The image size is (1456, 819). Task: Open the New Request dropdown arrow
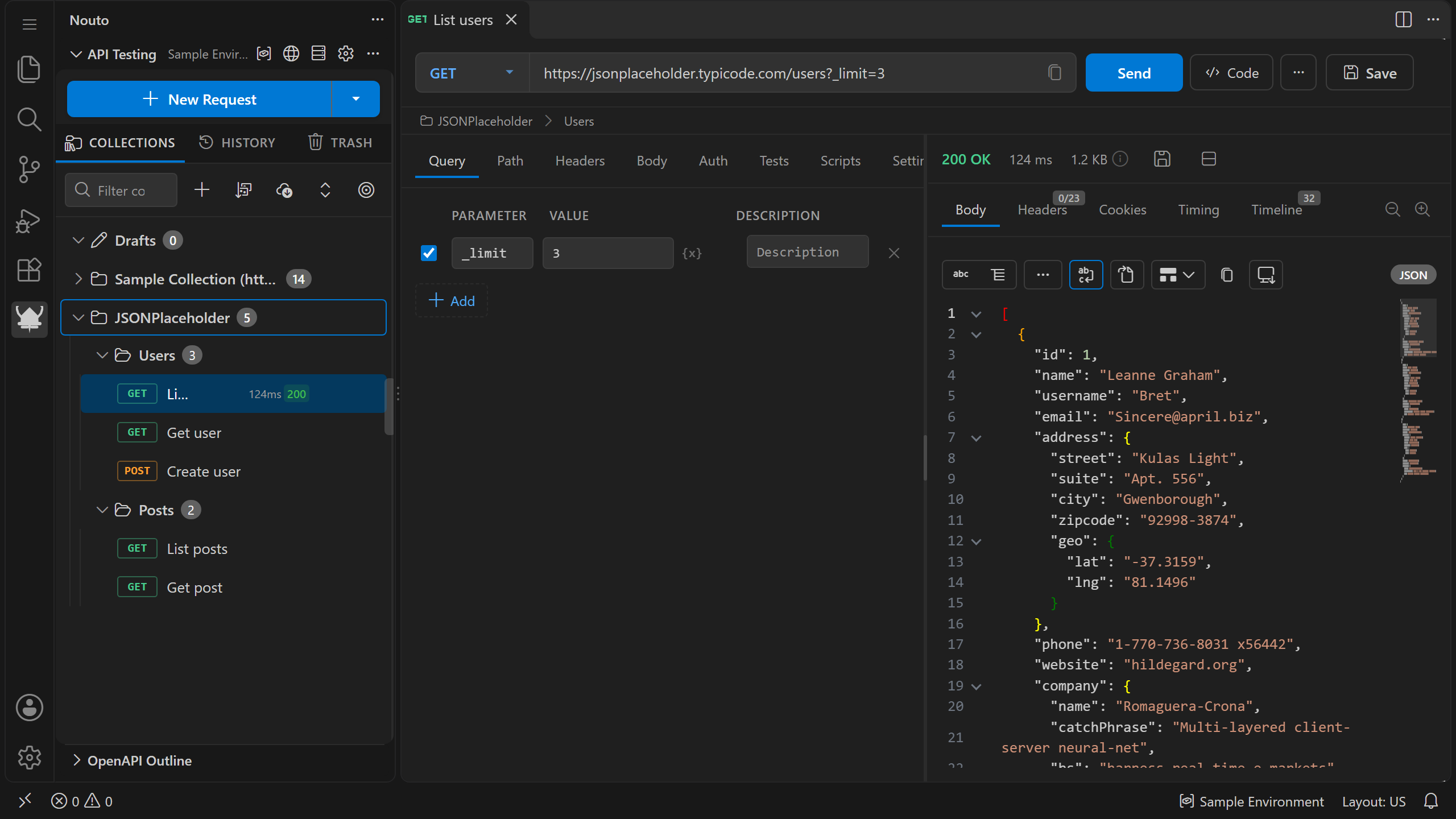tap(356, 99)
